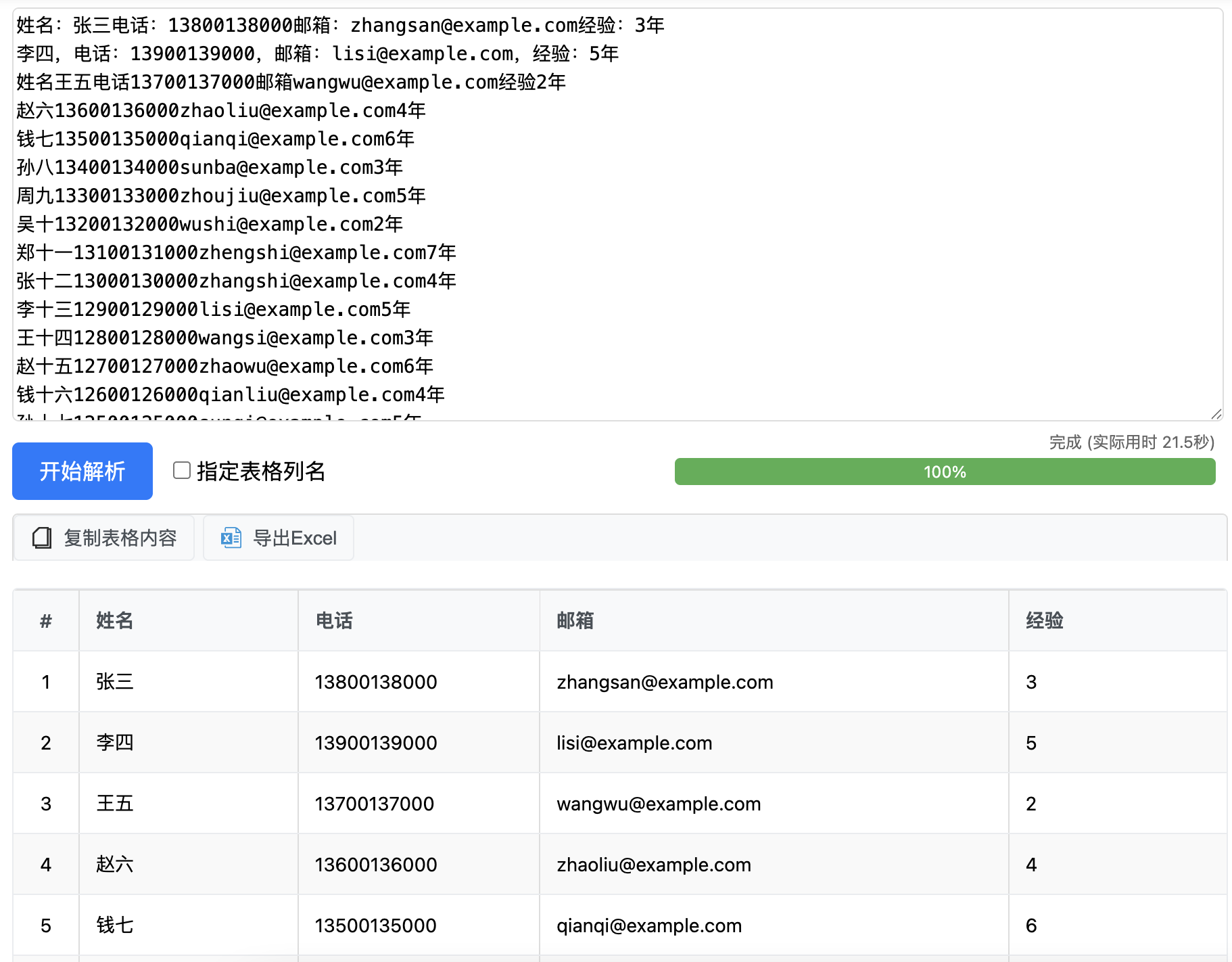Screen dimensions: 1232x962
Task: Click the green 100% progress bar
Action: 944,472
